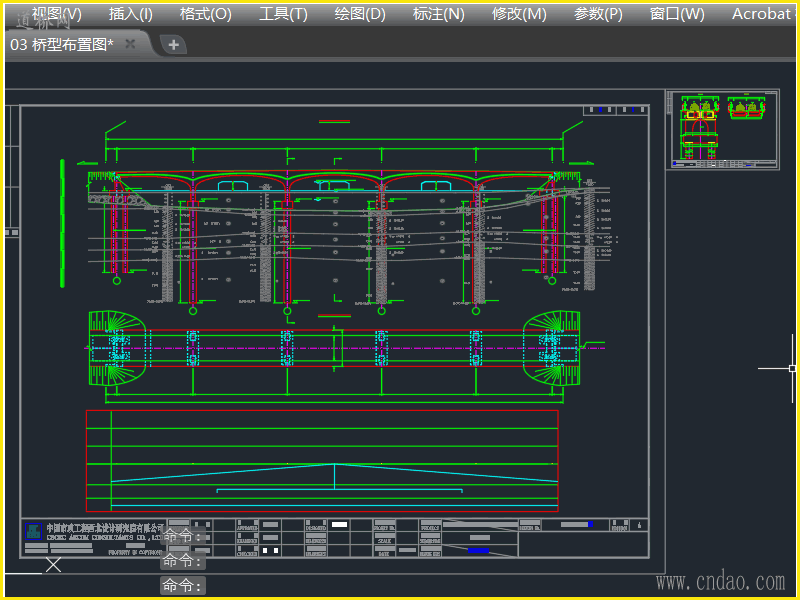800x600 pixels.
Task: Open the 修改(M) modify menu
Action: tap(519, 14)
